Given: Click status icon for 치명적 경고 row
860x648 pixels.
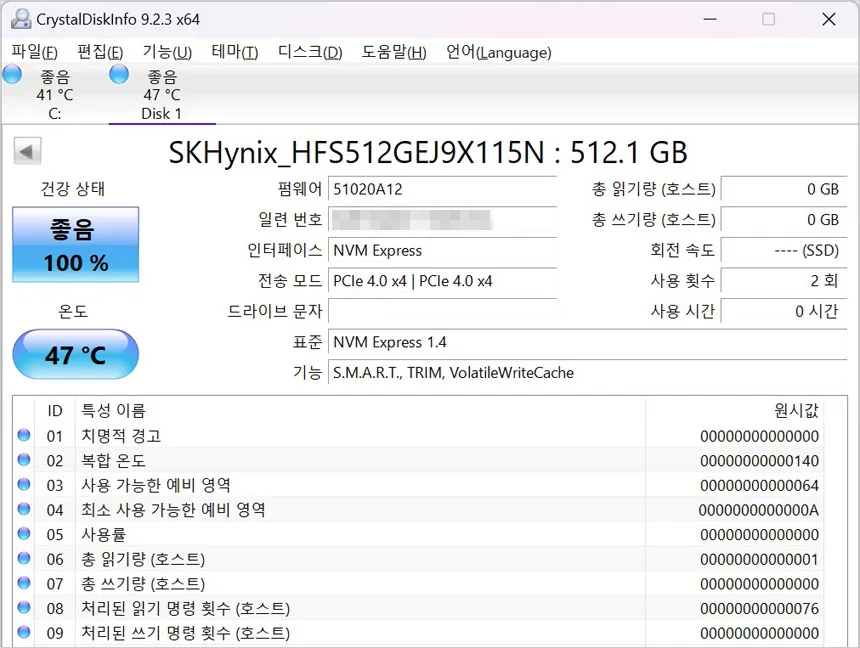Looking at the screenshot, I should (24, 436).
